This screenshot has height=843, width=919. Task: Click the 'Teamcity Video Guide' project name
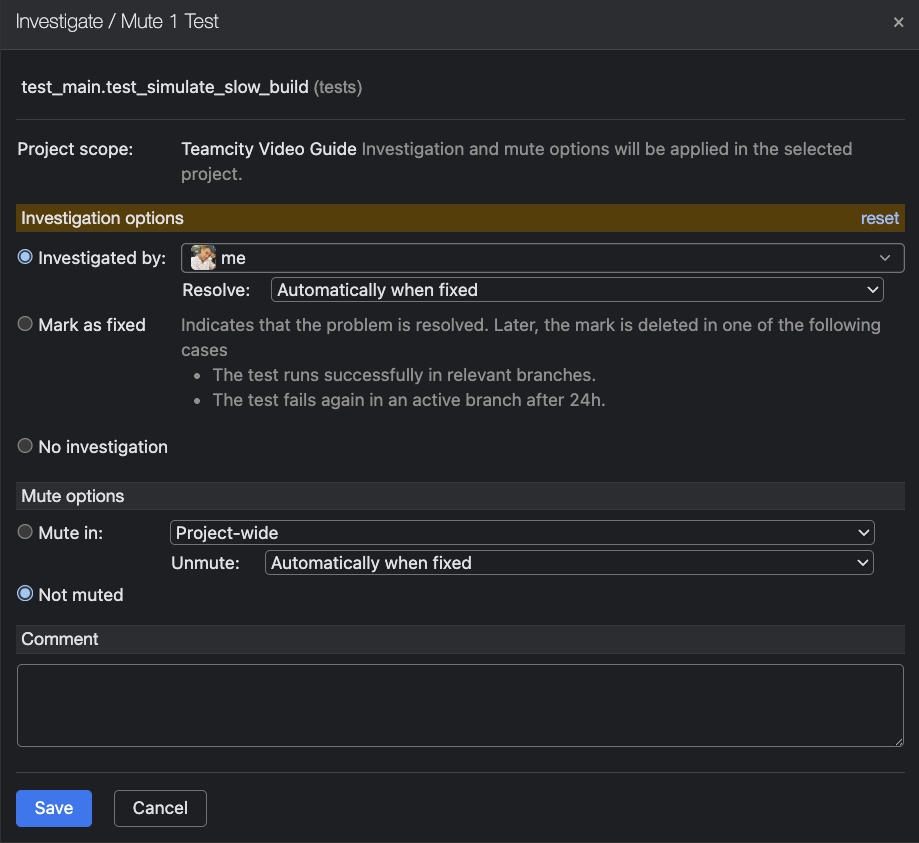[x=268, y=149]
